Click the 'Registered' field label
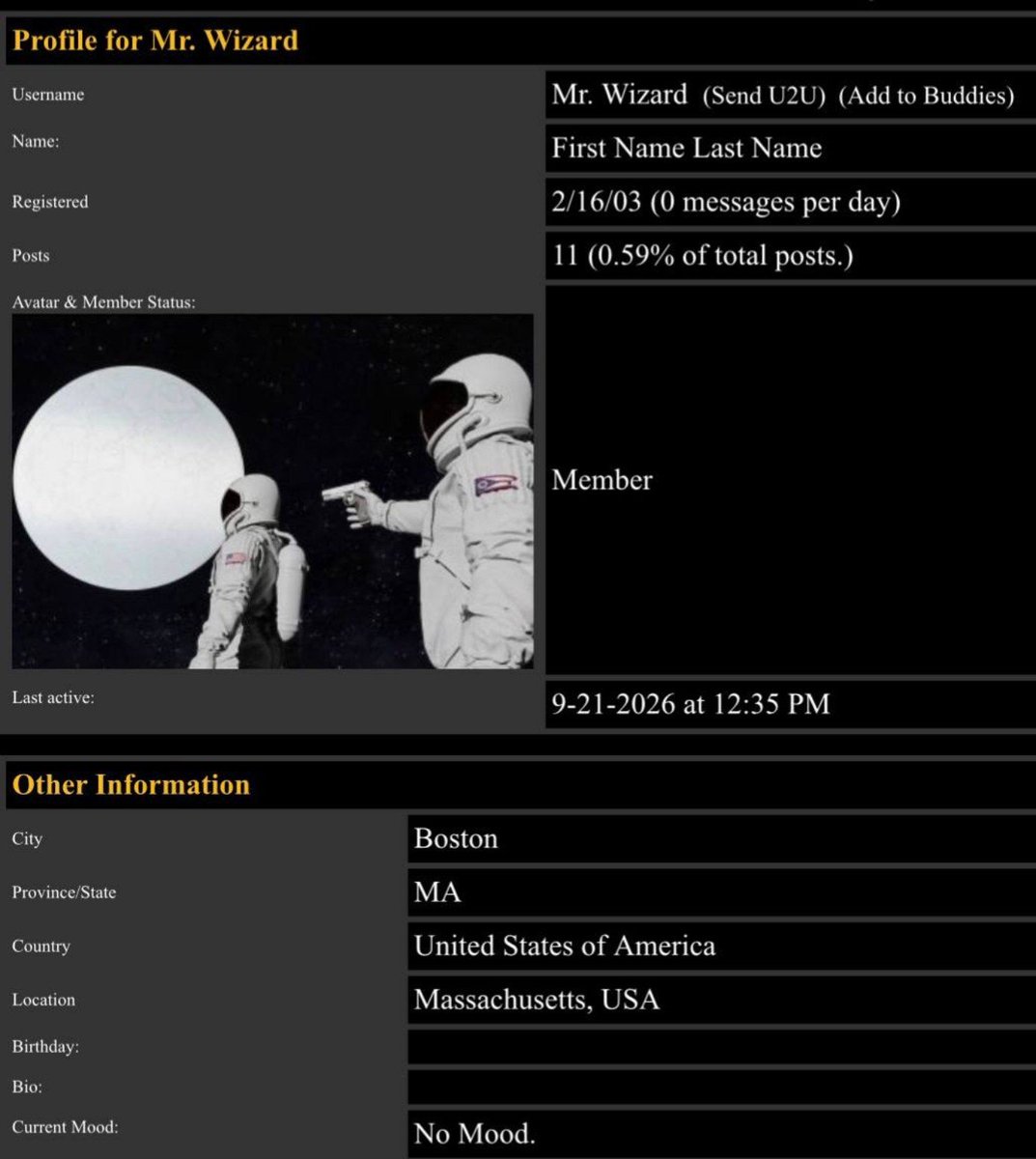 pyautogui.click(x=50, y=202)
